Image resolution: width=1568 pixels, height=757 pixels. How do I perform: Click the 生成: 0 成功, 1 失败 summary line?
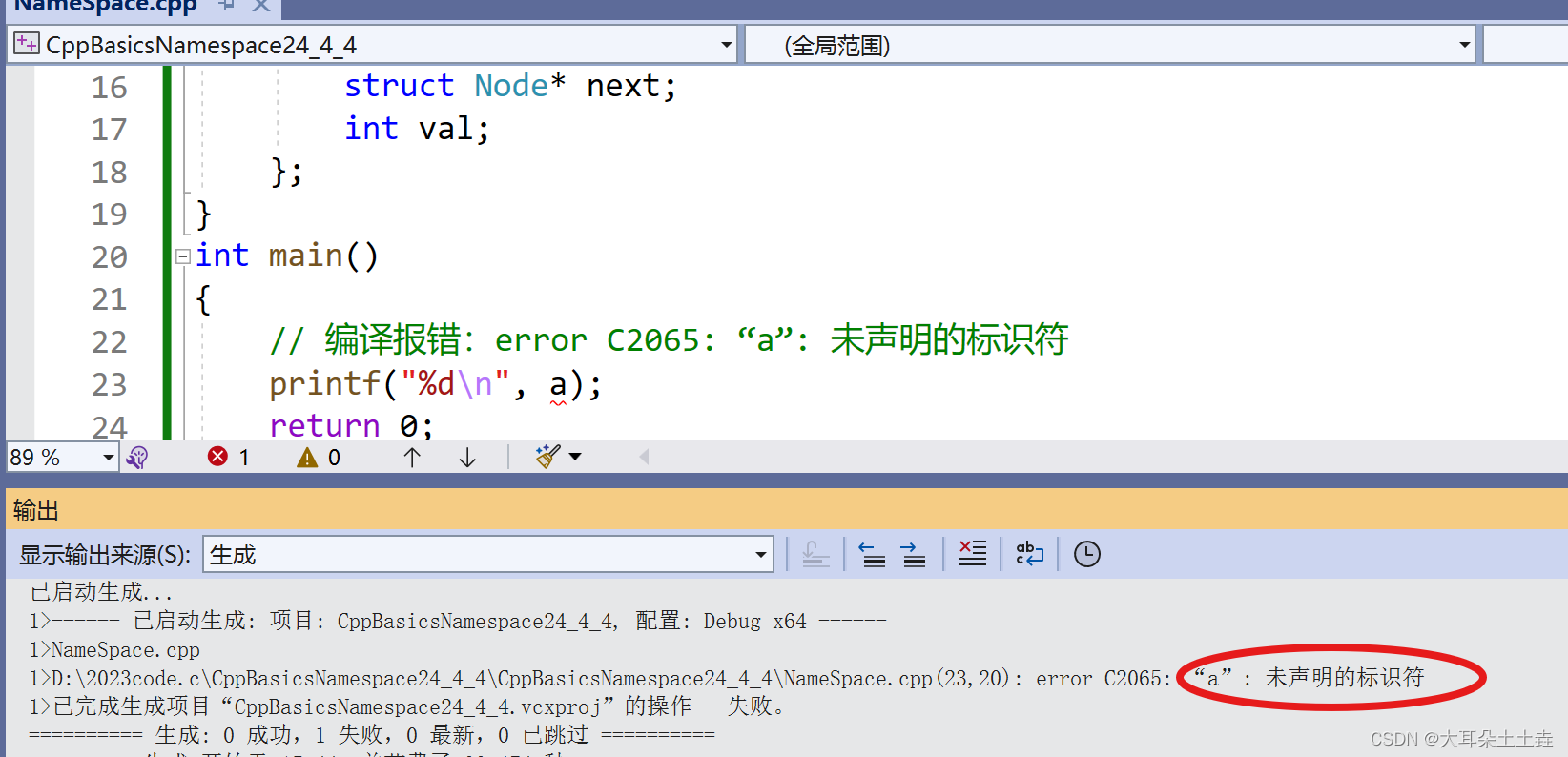point(372,735)
